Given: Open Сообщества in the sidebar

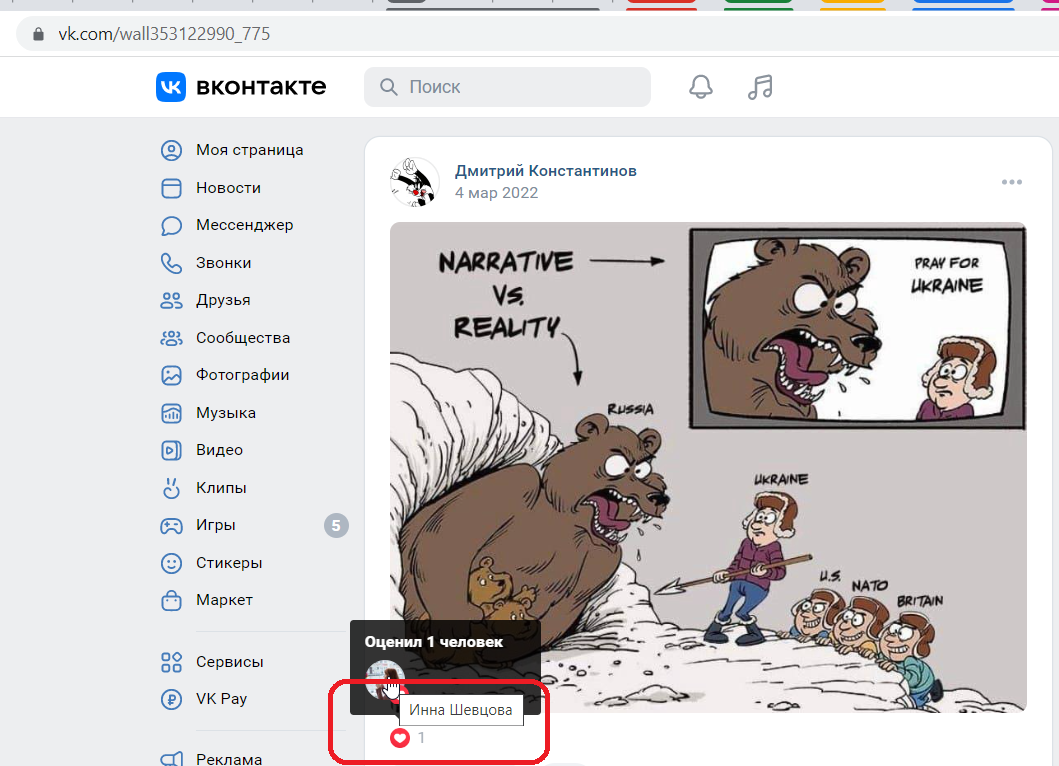Looking at the screenshot, I should pyautogui.click(x=243, y=338).
